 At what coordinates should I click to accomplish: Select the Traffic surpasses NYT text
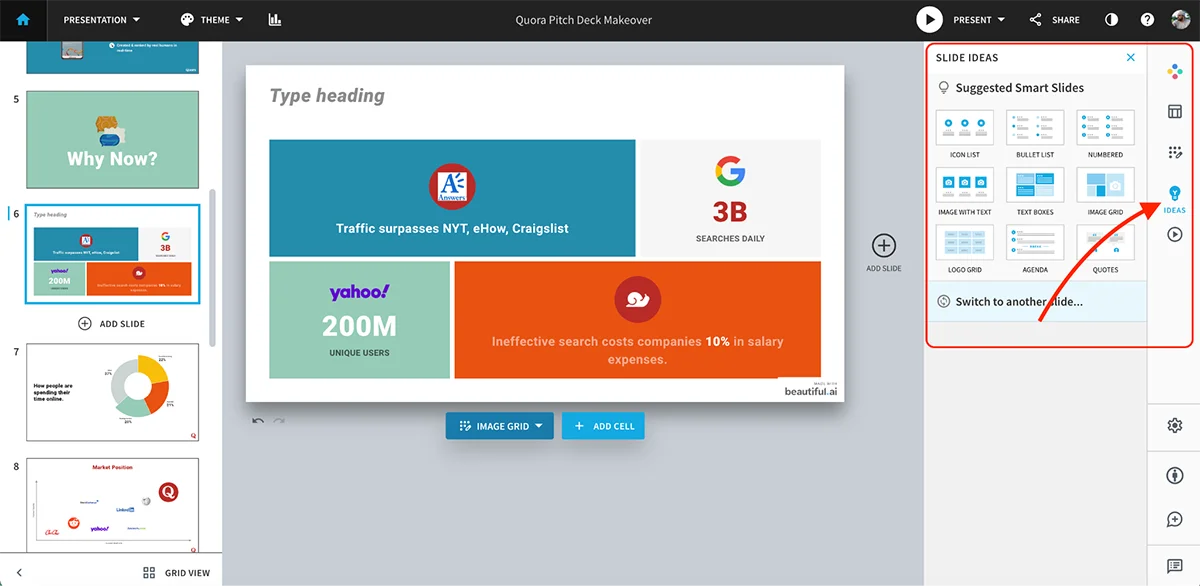coord(452,229)
